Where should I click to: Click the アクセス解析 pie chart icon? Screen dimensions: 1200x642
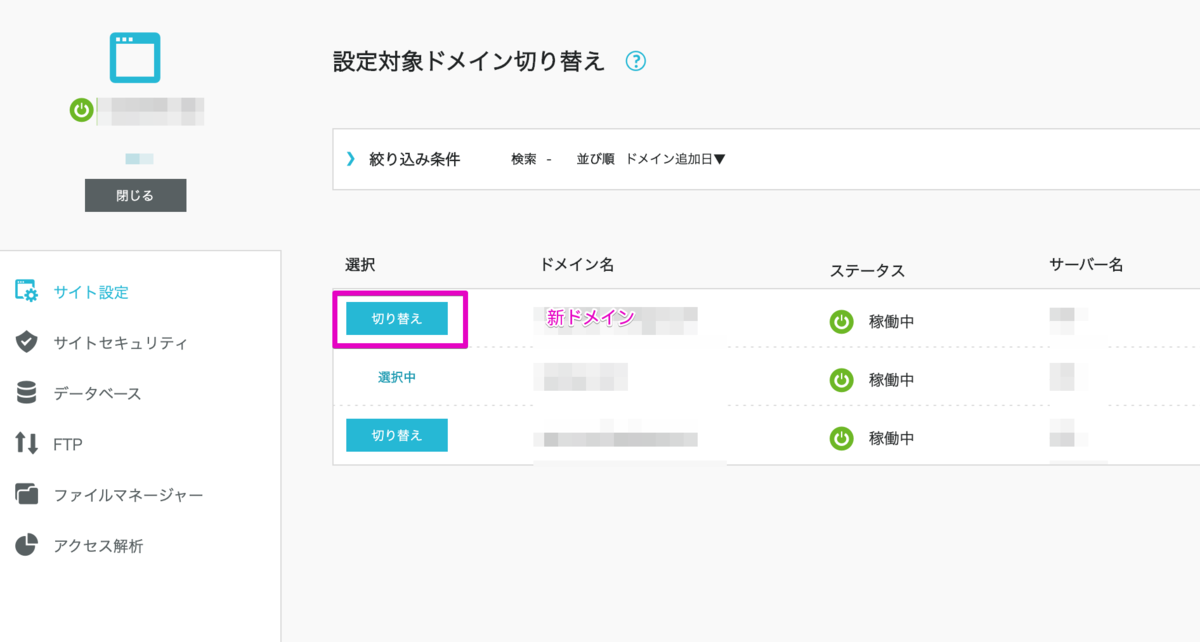[x=27, y=545]
